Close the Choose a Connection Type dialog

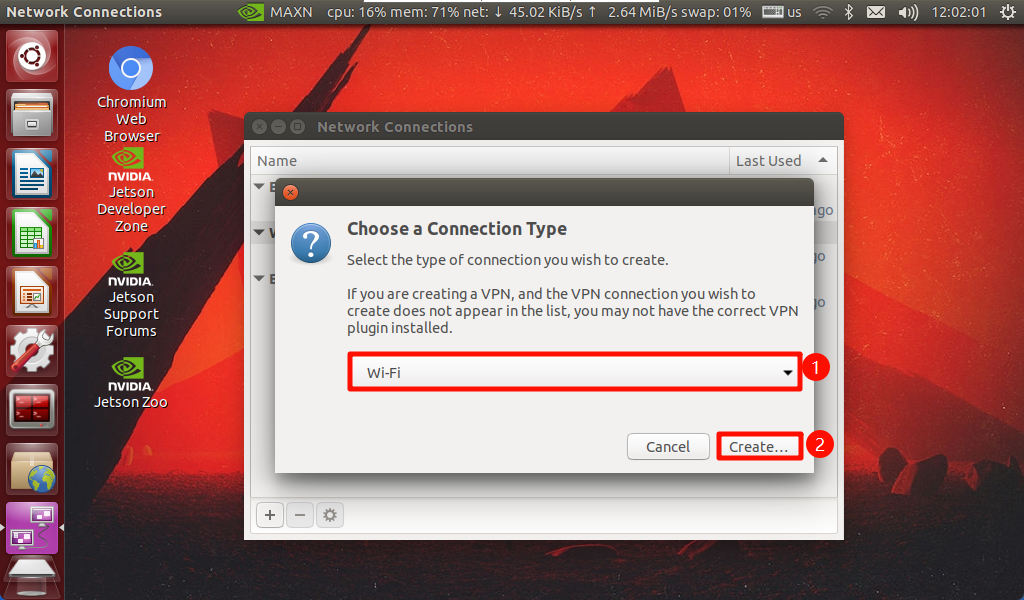291,192
